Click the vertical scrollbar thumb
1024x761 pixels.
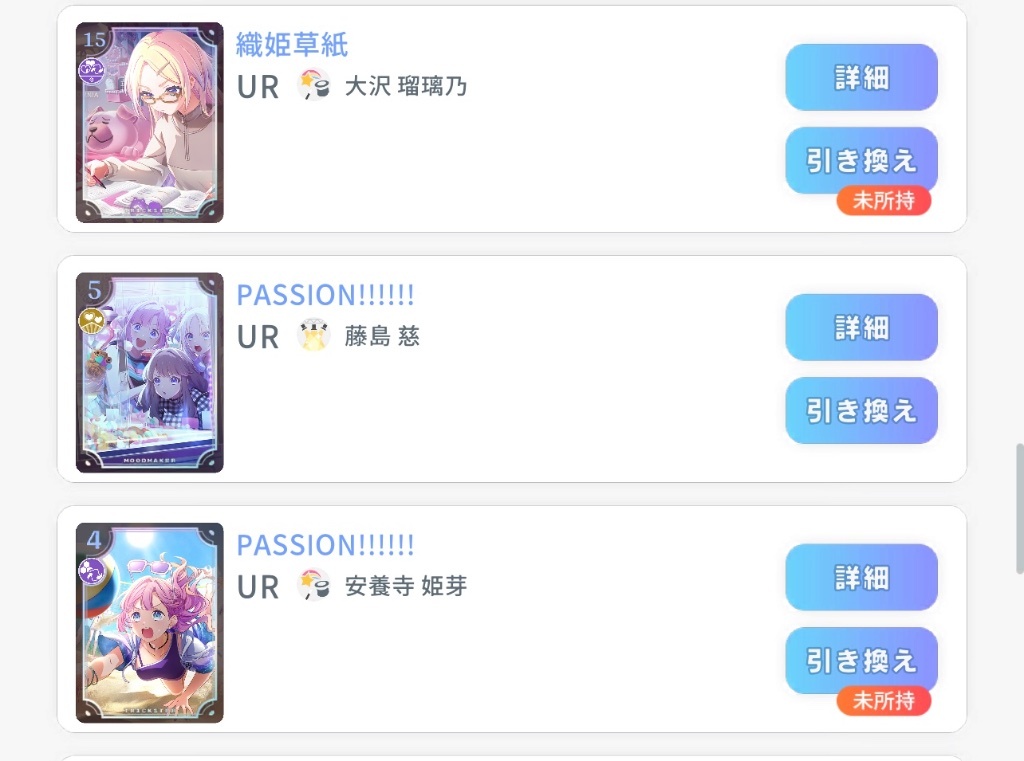(1019, 509)
